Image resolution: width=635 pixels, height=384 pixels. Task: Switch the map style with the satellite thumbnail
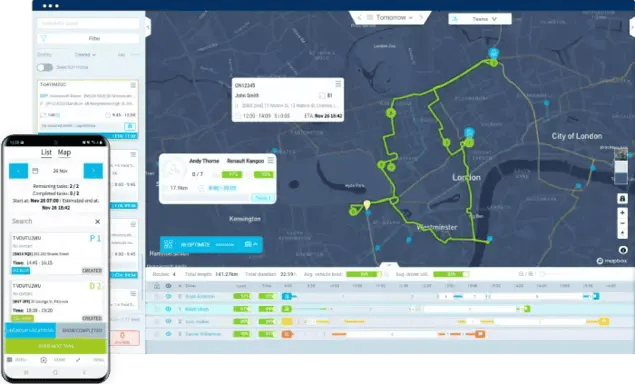[621, 155]
